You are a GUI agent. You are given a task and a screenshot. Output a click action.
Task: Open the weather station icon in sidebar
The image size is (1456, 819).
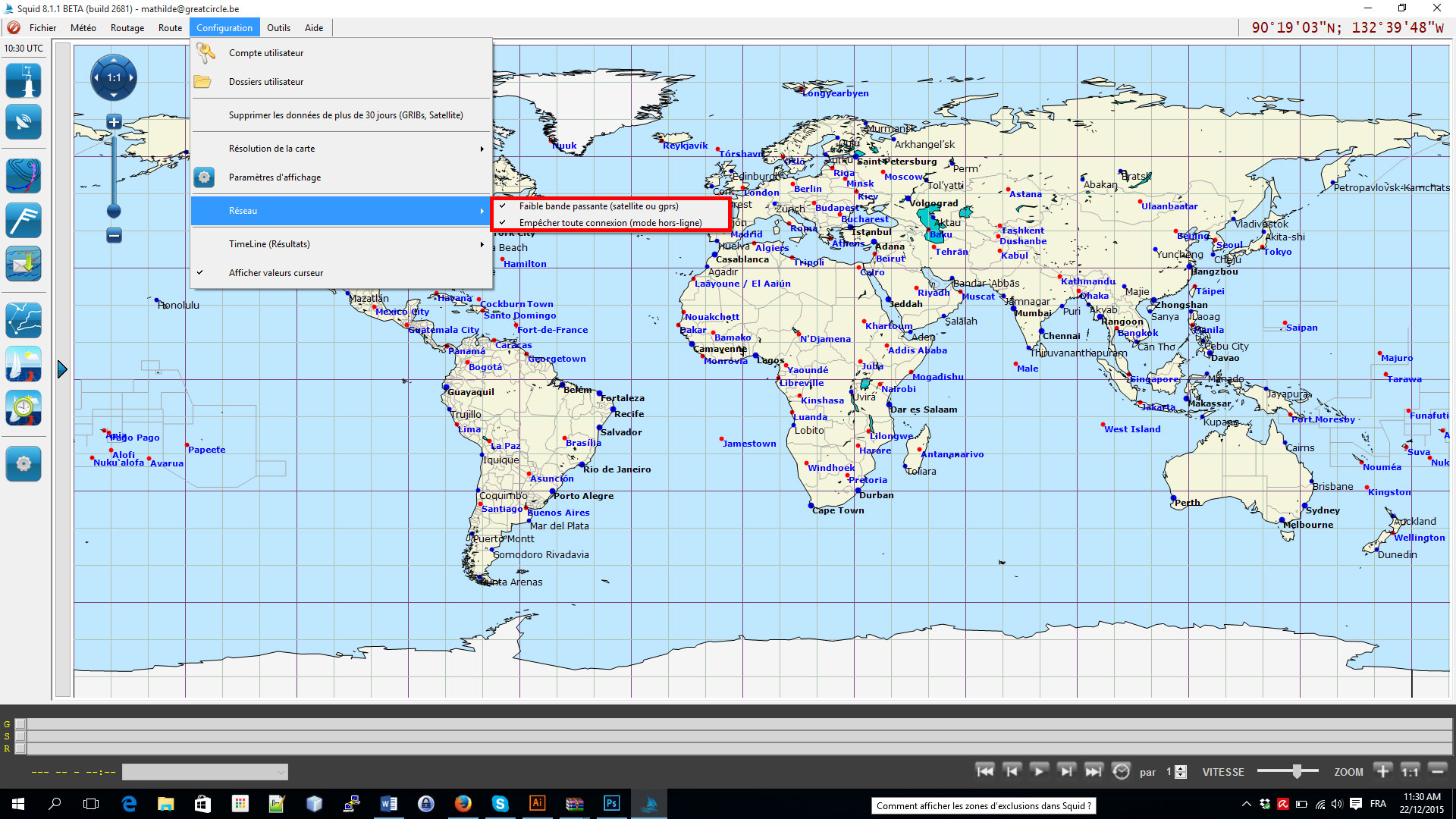[24, 80]
